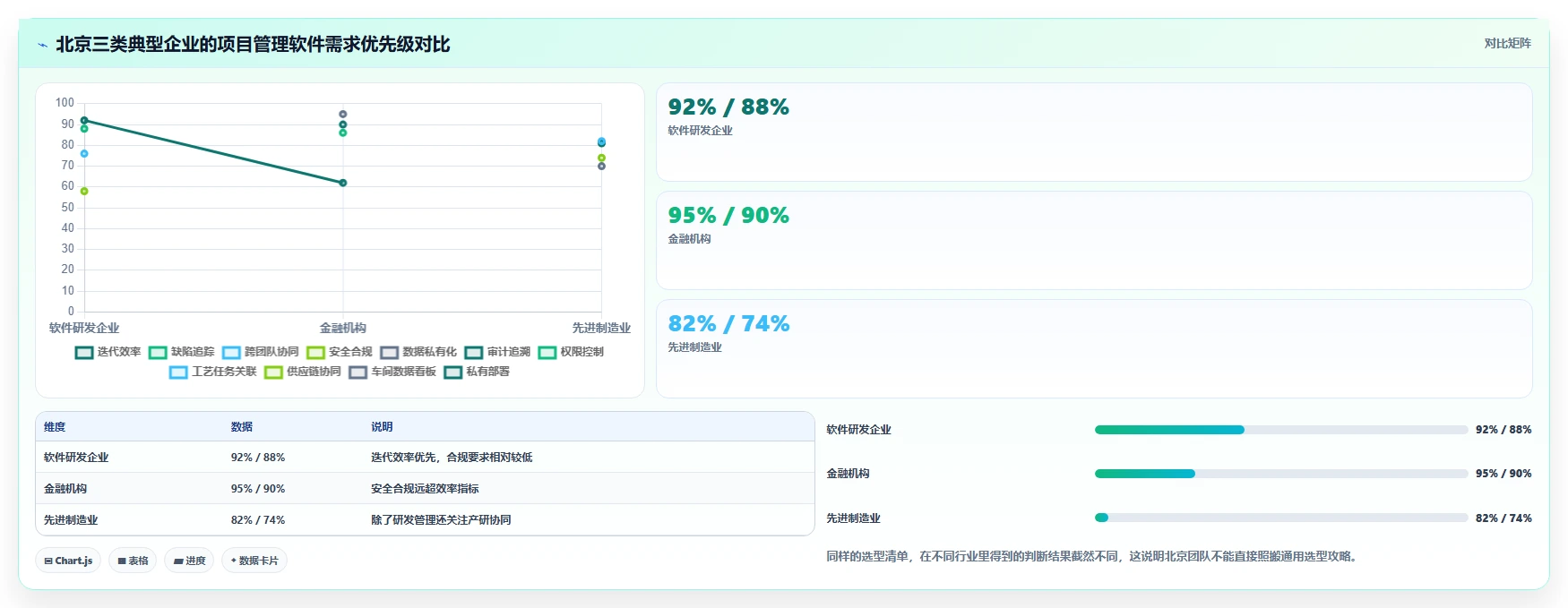Click the Chart.js tag chip
The height and width of the screenshot is (608, 1568).
68,561
